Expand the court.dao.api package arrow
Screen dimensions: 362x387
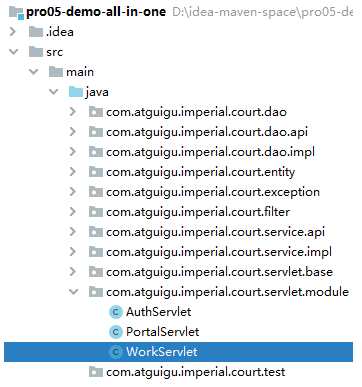(x=73, y=132)
